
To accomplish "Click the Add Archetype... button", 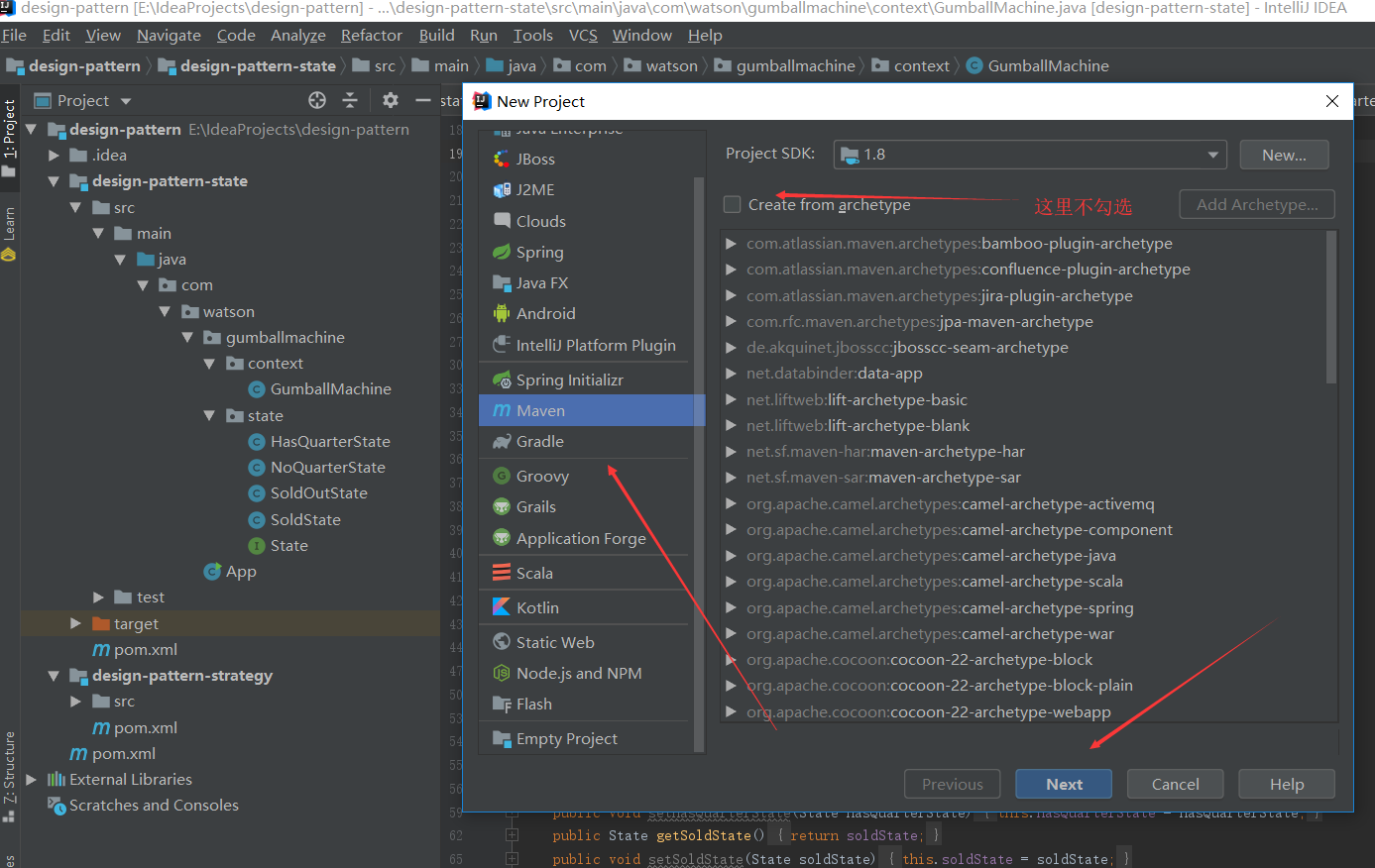I will pyautogui.click(x=1257, y=204).
